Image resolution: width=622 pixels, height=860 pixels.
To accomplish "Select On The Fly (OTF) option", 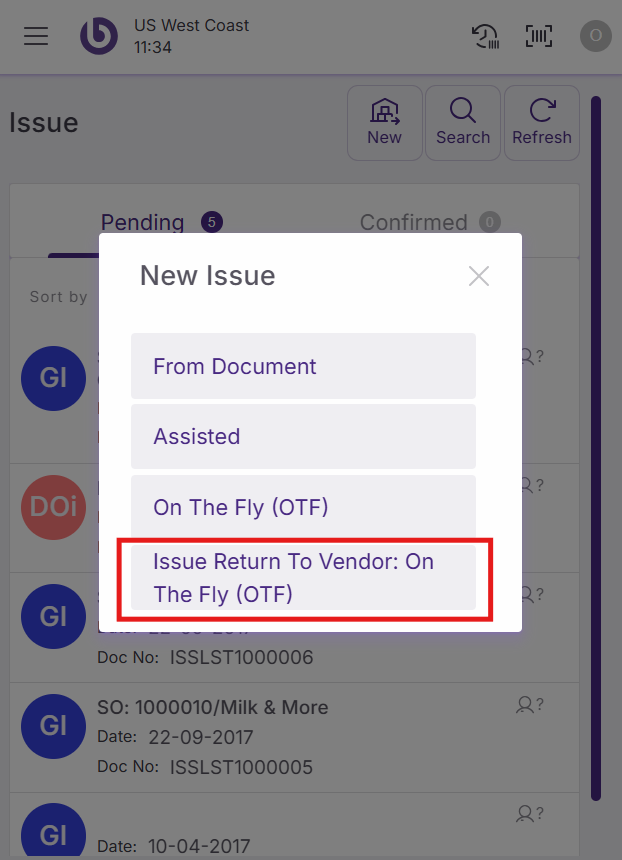I will [303, 507].
